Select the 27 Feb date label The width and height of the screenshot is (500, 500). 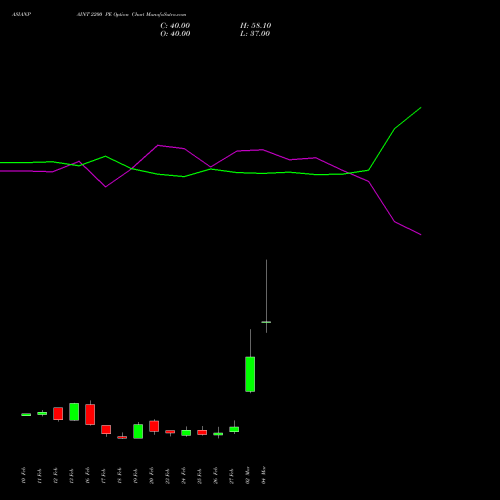tap(231, 476)
